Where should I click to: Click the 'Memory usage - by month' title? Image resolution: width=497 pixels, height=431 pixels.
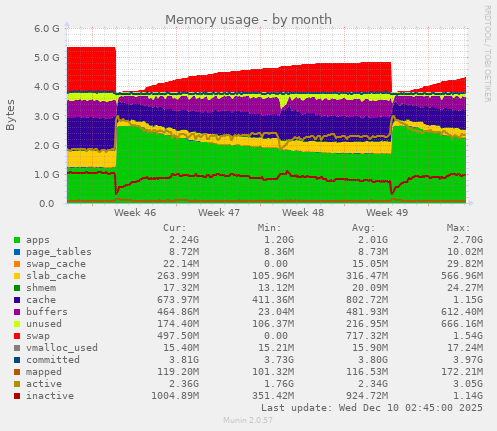[248, 20]
